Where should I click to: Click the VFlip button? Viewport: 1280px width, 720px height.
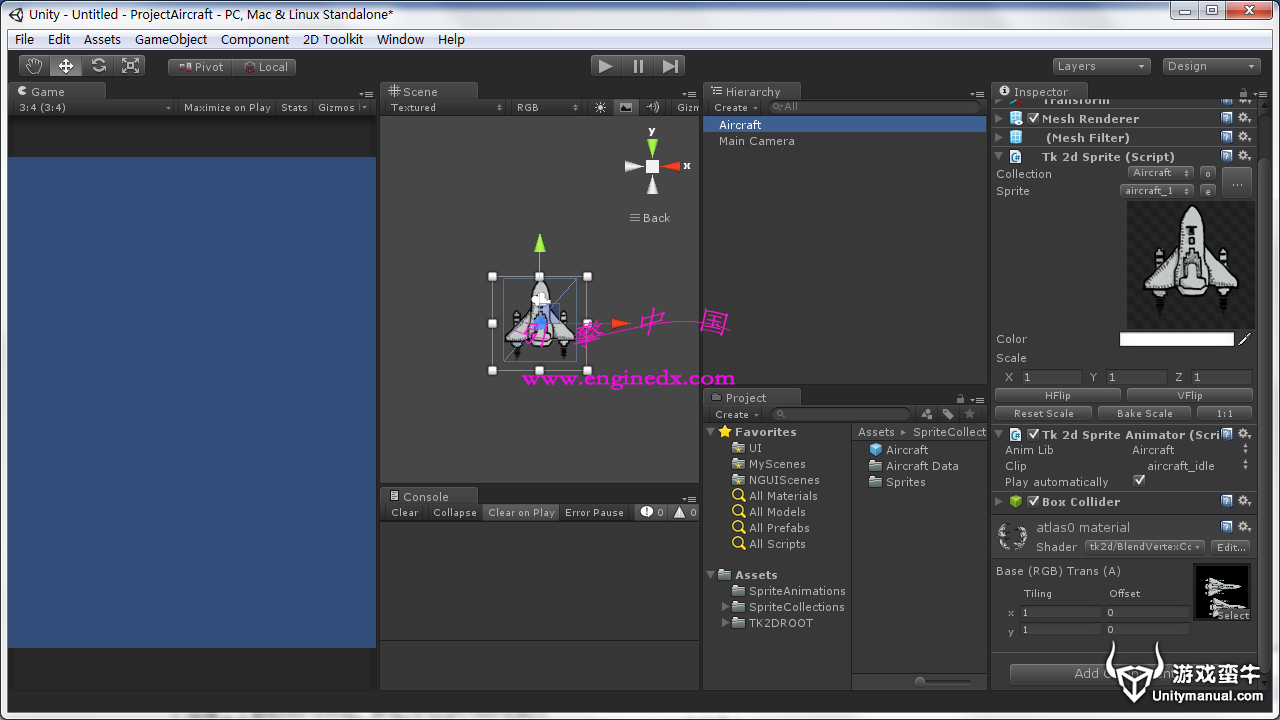coord(1190,395)
